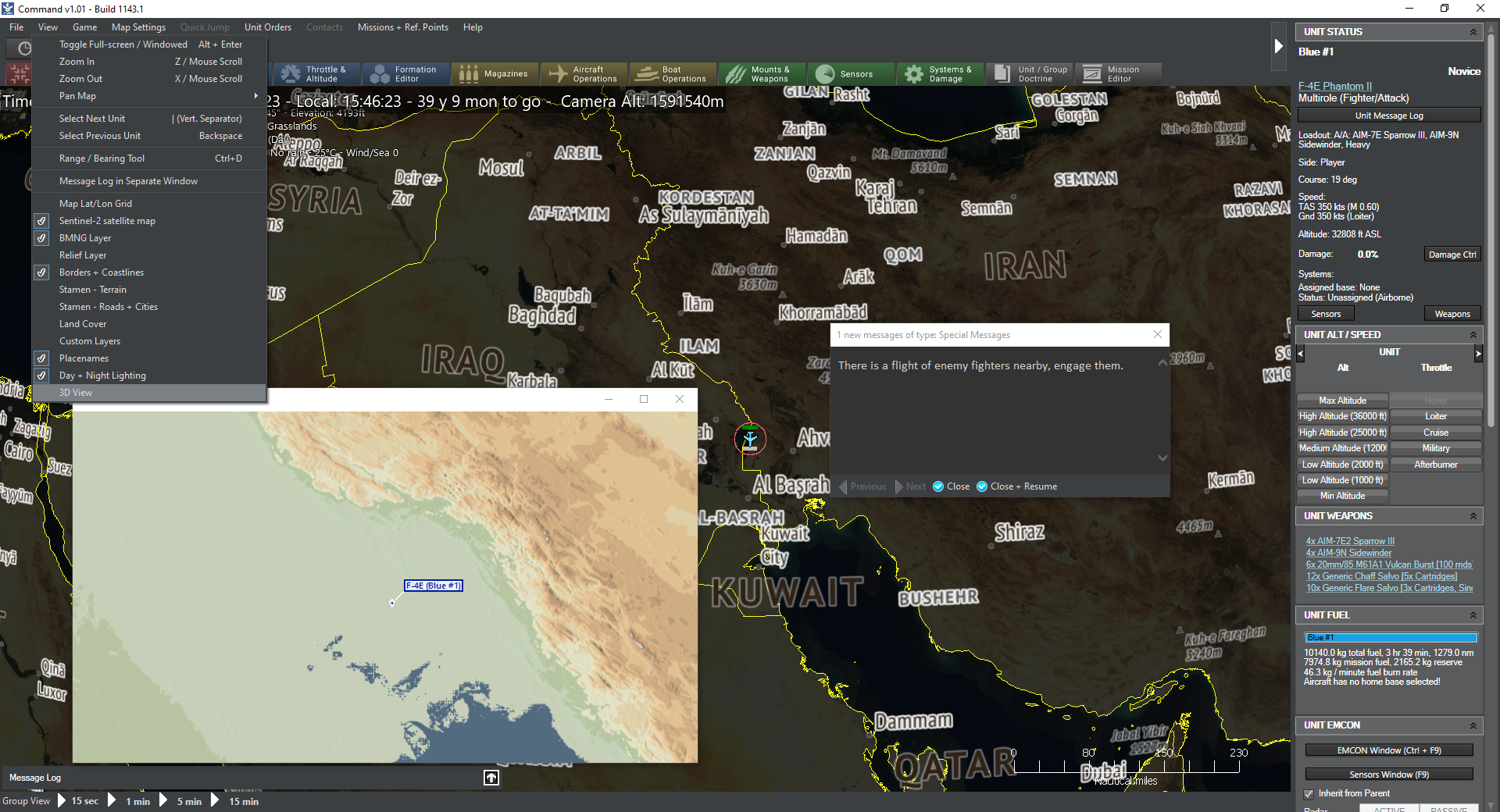Toggle the Sentinel-2 satellite map layer

(x=148, y=221)
